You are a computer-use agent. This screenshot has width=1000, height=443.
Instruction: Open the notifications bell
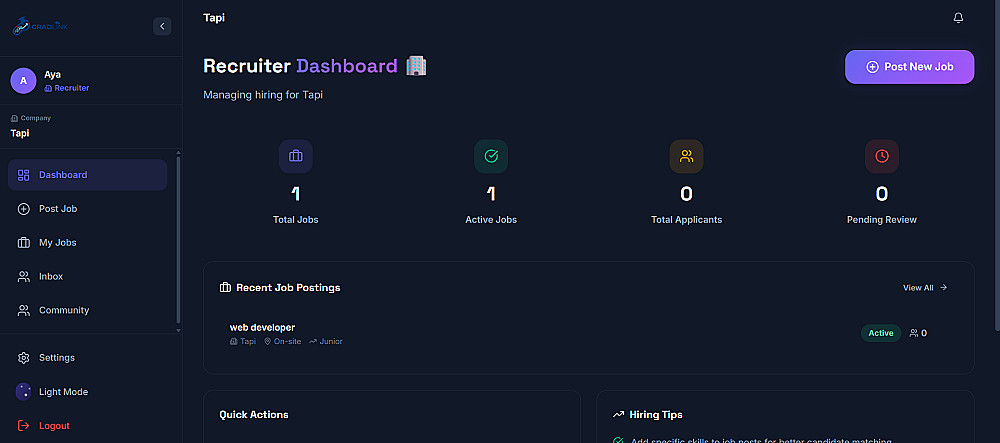[958, 18]
